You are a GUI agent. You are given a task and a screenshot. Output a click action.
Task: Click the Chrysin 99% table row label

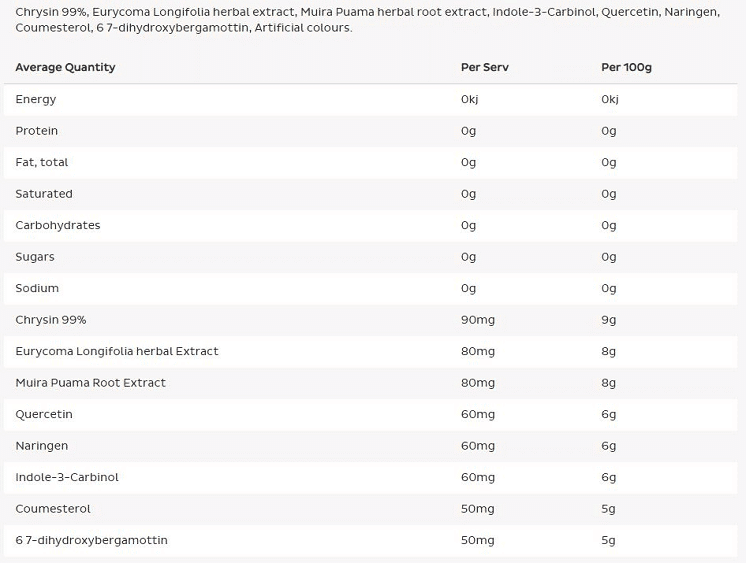pyautogui.click(x=51, y=320)
